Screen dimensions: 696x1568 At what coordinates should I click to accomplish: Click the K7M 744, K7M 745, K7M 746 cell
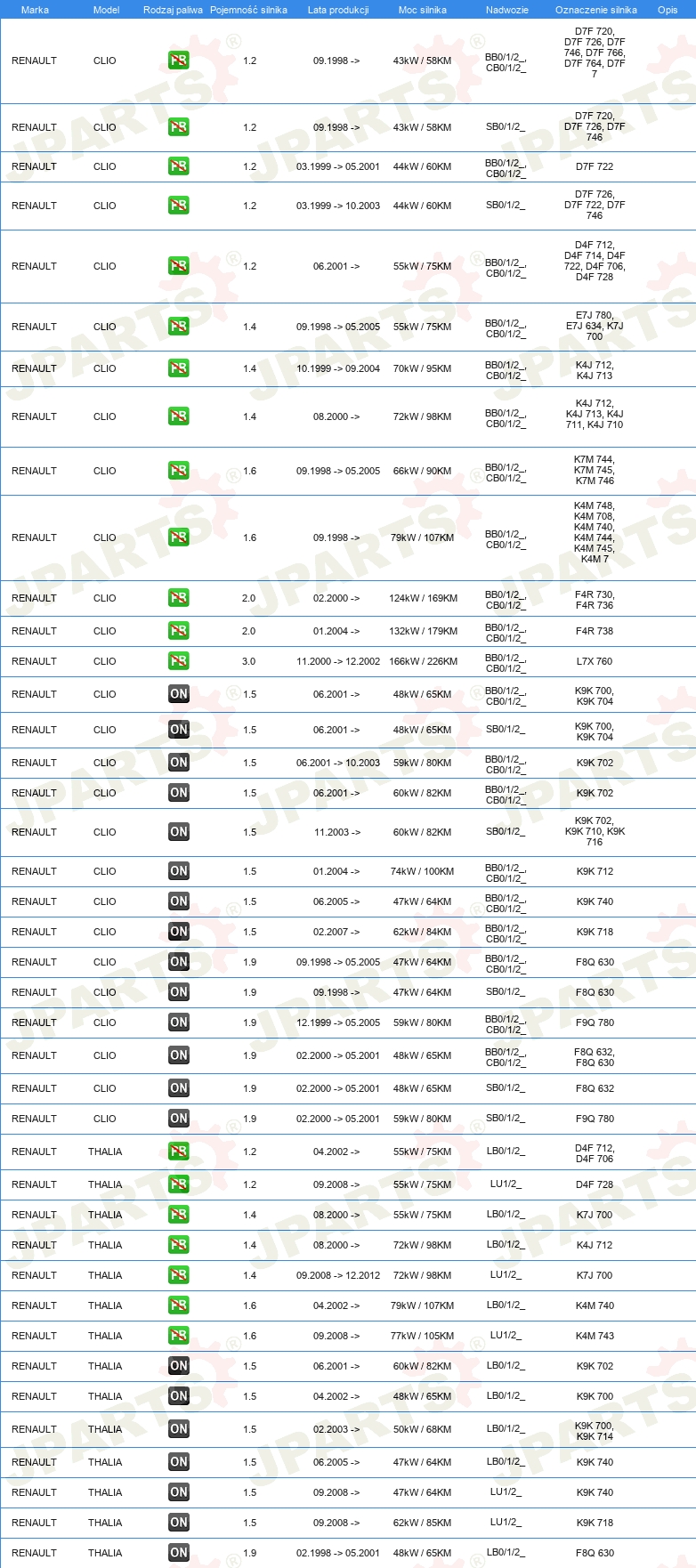pyautogui.click(x=595, y=471)
